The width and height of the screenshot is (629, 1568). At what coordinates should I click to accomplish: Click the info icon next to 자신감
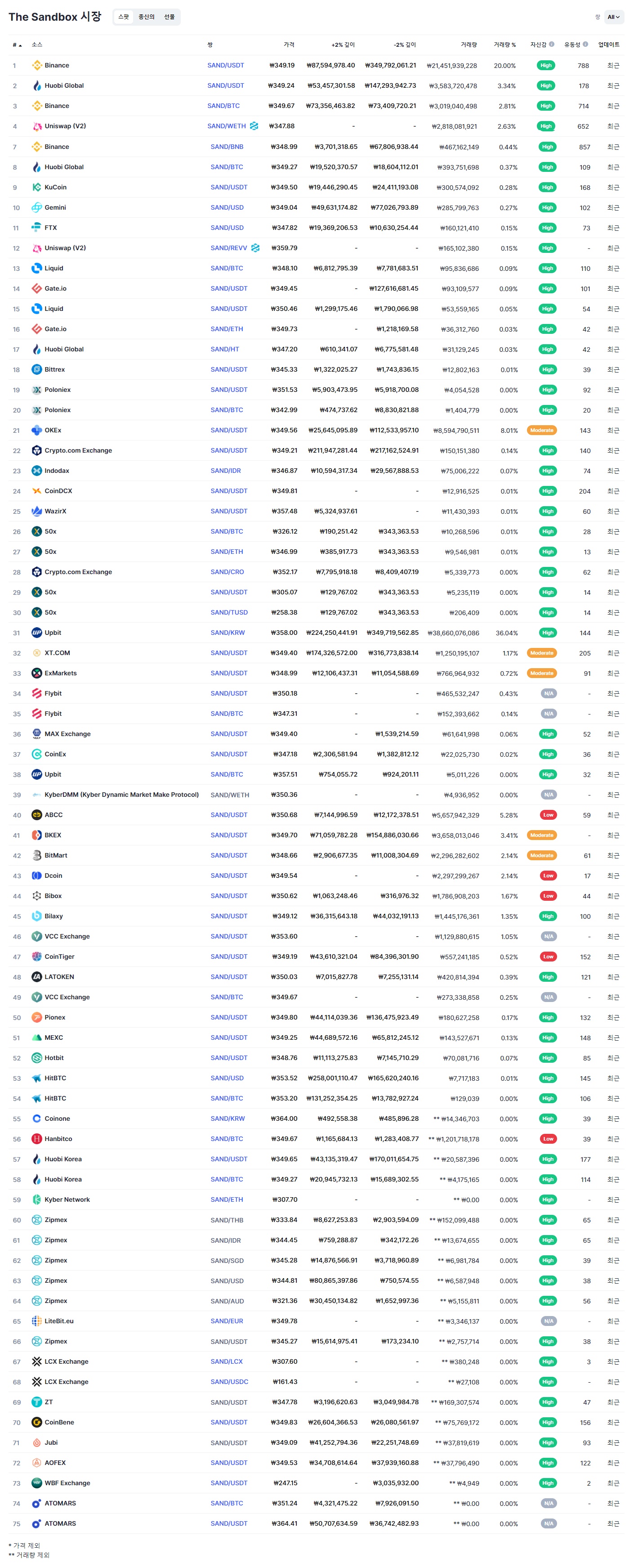coord(552,45)
